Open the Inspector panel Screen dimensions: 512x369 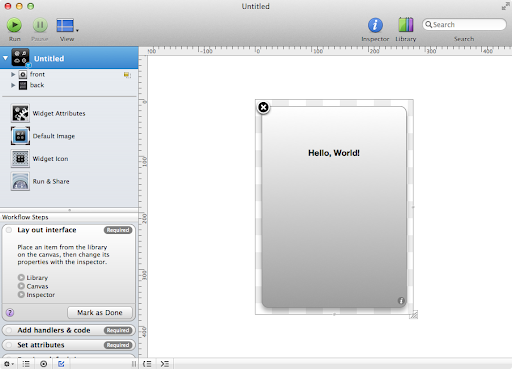375,25
